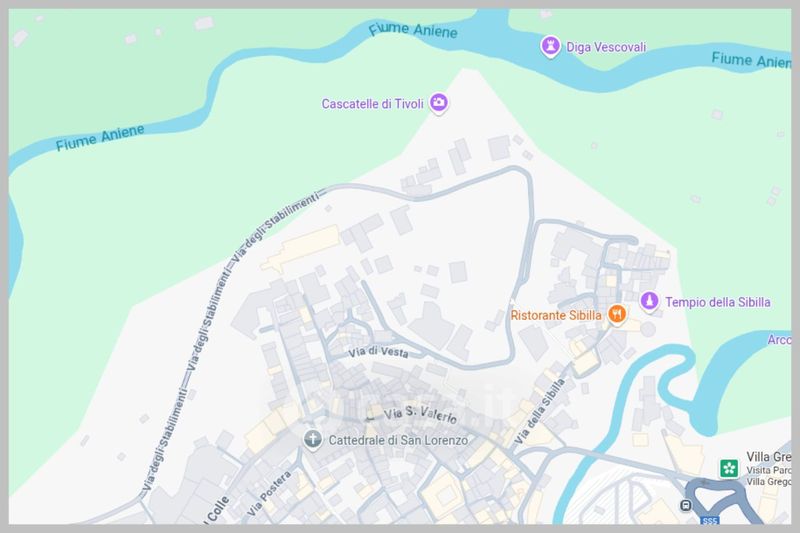Screen dimensions: 800x533
Task: Open the green Villa Gregoriana park marker
Action: (729, 468)
